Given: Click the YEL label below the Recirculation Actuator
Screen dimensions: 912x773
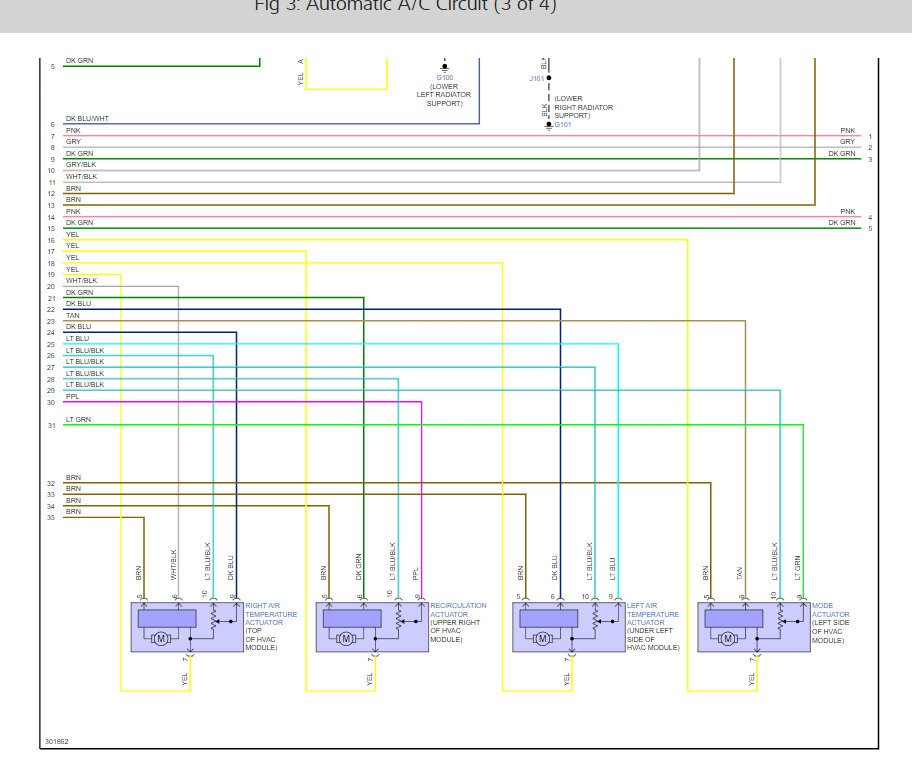Looking at the screenshot, I should point(369,679).
